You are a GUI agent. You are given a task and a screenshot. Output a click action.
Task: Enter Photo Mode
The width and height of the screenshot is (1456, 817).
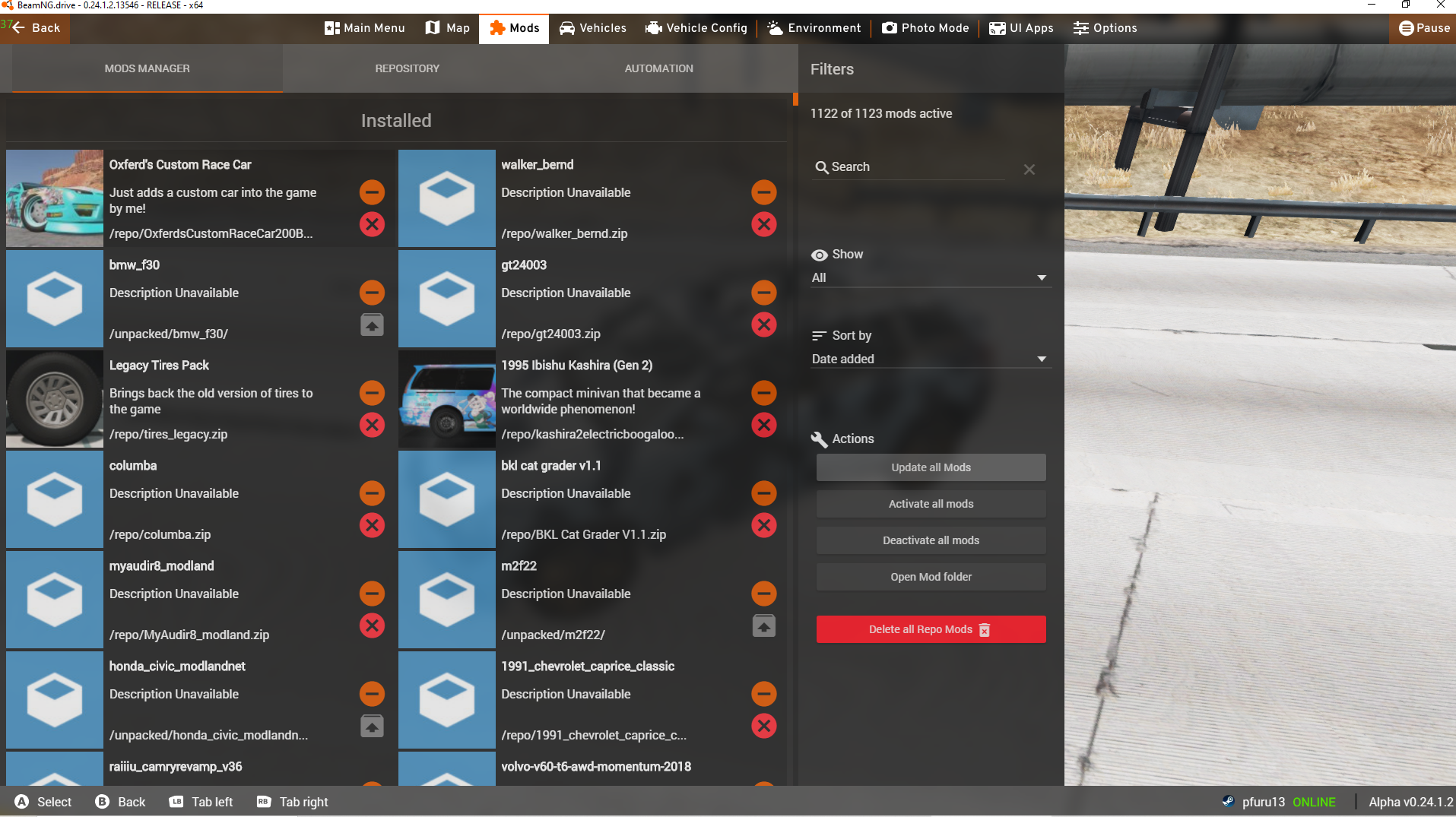tap(925, 28)
